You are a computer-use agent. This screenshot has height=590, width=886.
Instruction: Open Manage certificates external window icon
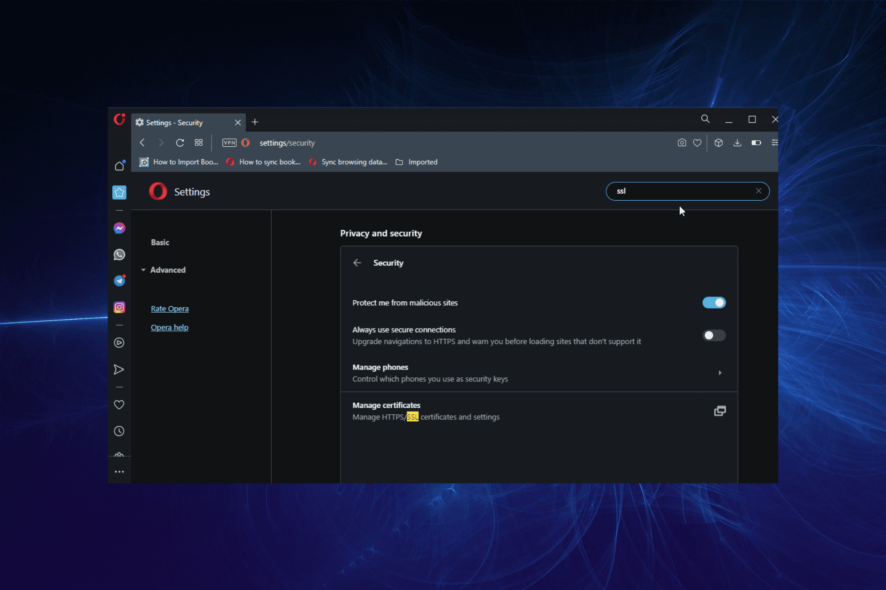pos(719,411)
